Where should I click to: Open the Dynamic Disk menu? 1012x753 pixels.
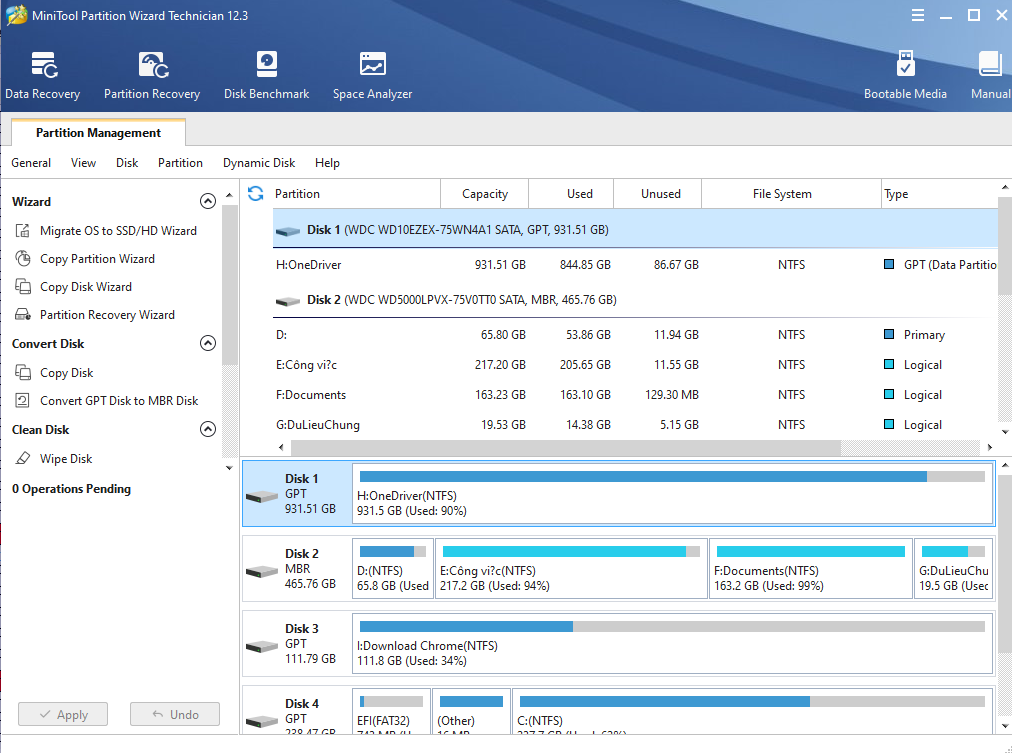pyautogui.click(x=259, y=163)
